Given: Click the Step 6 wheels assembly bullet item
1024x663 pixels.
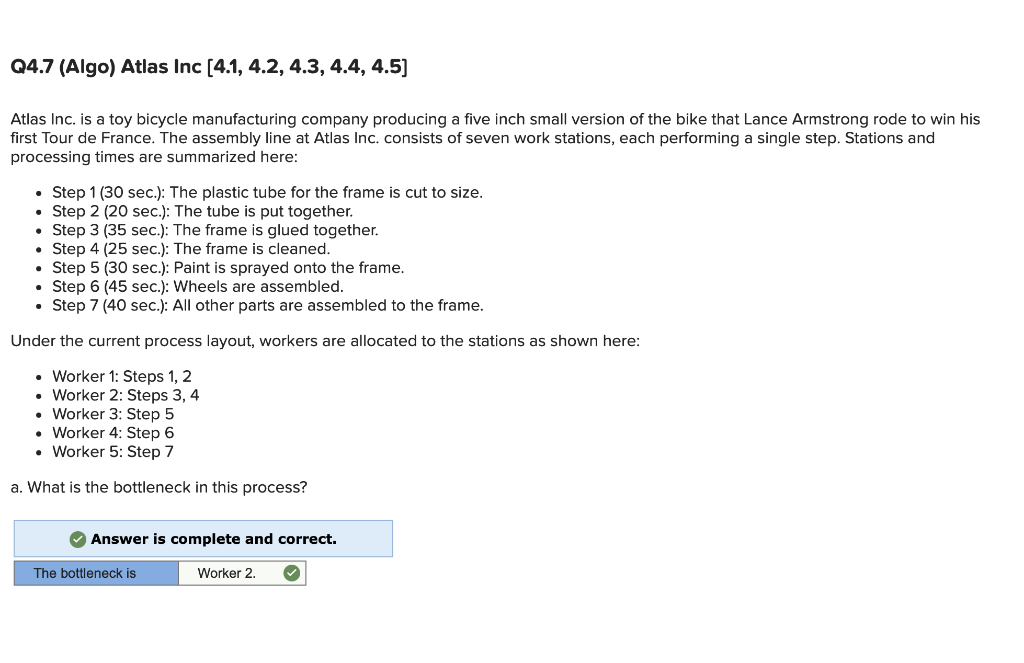Looking at the screenshot, I should (x=197, y=286).
